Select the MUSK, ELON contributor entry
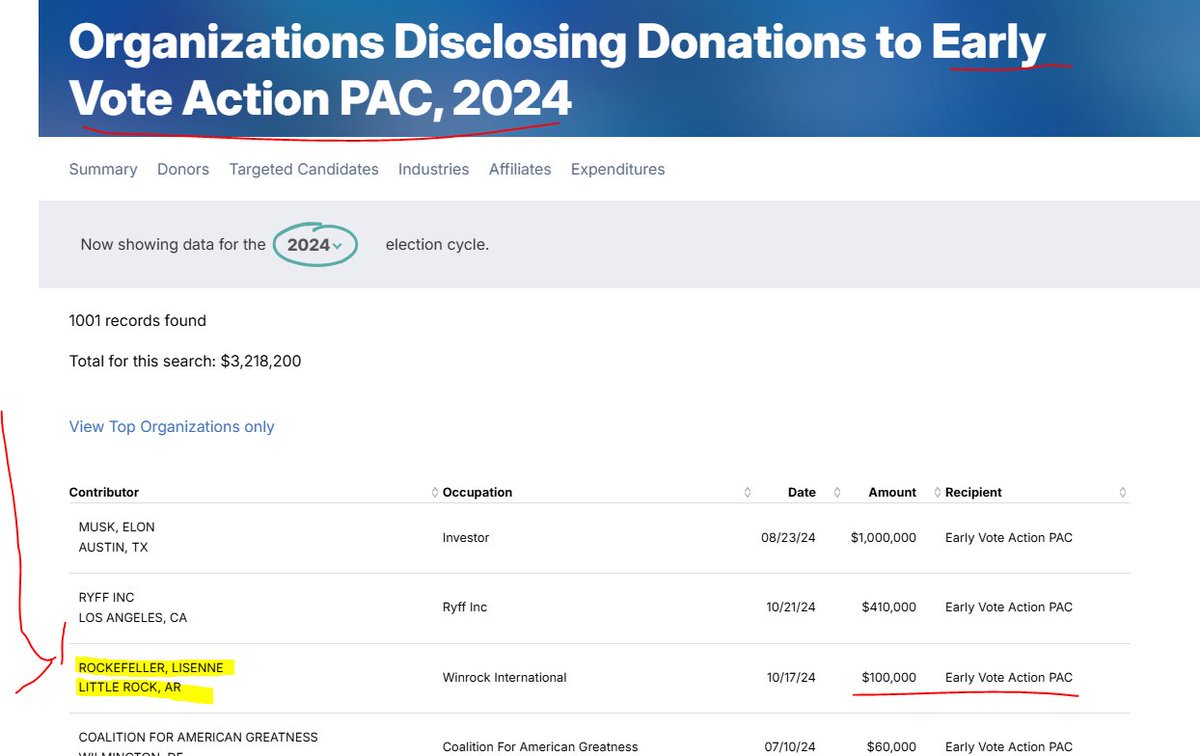 (117, 527)
